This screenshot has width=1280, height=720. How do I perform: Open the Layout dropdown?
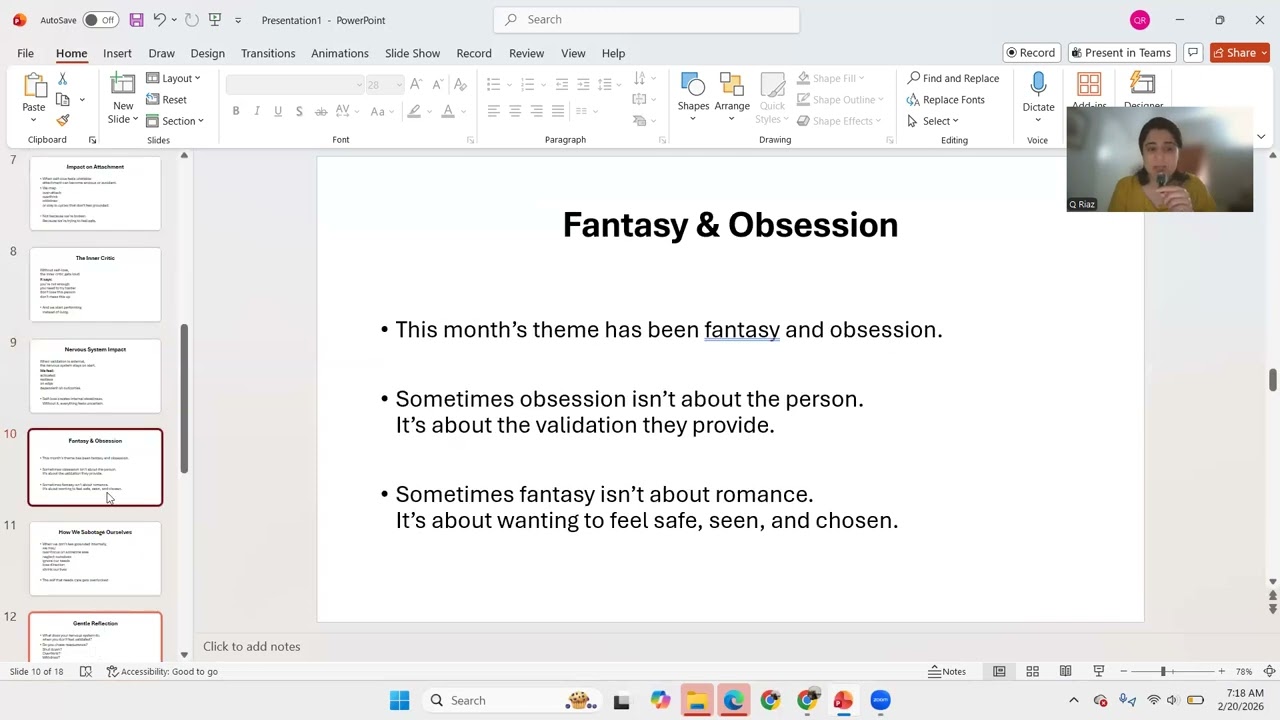173,78
